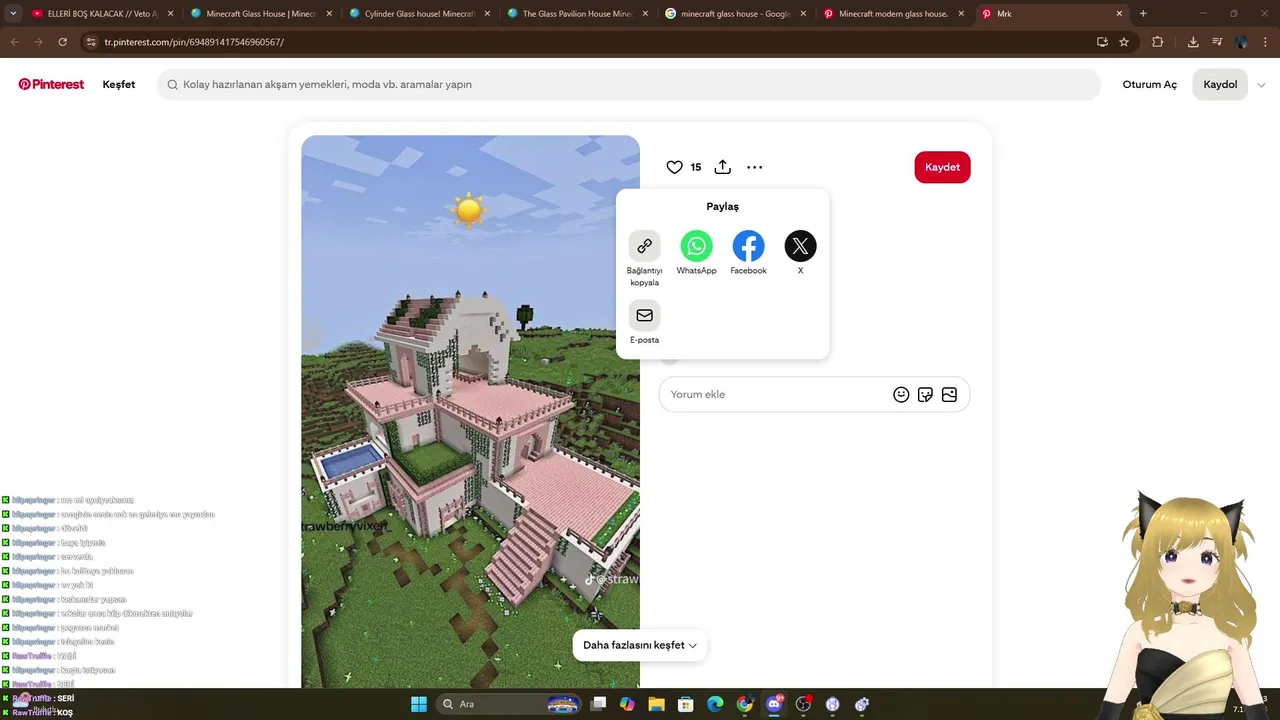Image resolution: width=1280 pixels, height=720 pixels.
Task: Close the Mrk tab
Action: 1119,14
